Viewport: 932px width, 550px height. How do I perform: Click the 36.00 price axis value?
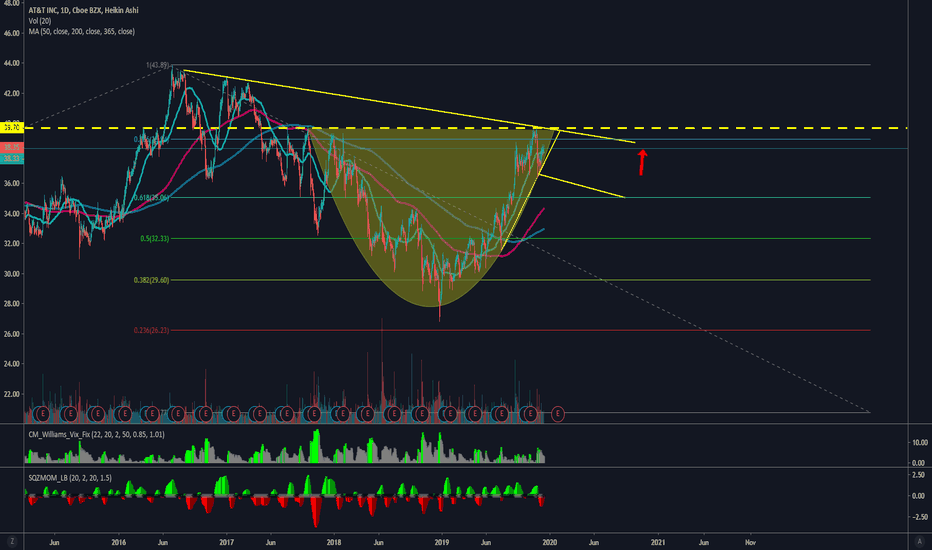pos(11,183)
